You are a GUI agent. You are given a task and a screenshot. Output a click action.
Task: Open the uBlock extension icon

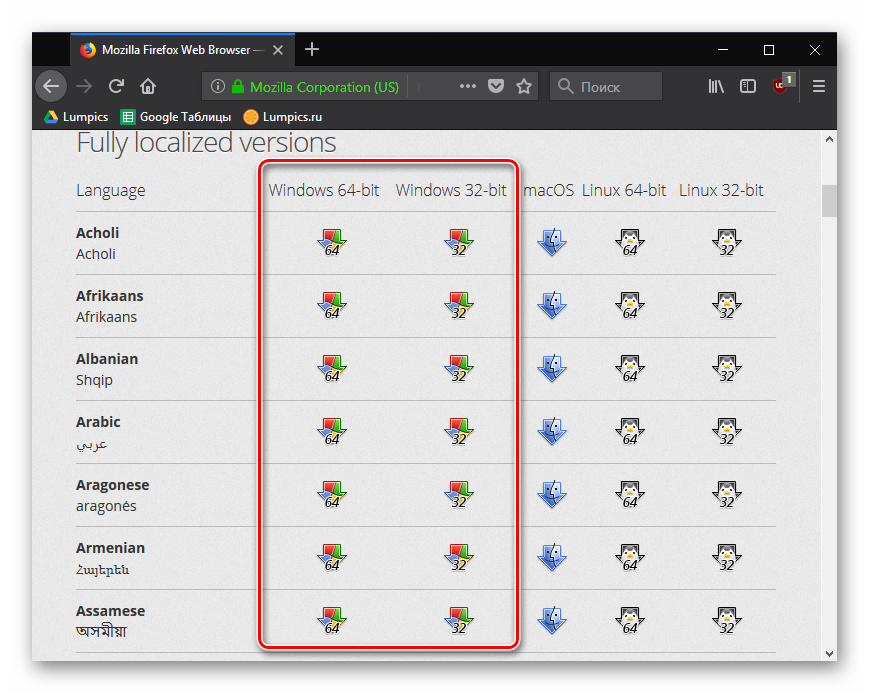coord(781,86)
